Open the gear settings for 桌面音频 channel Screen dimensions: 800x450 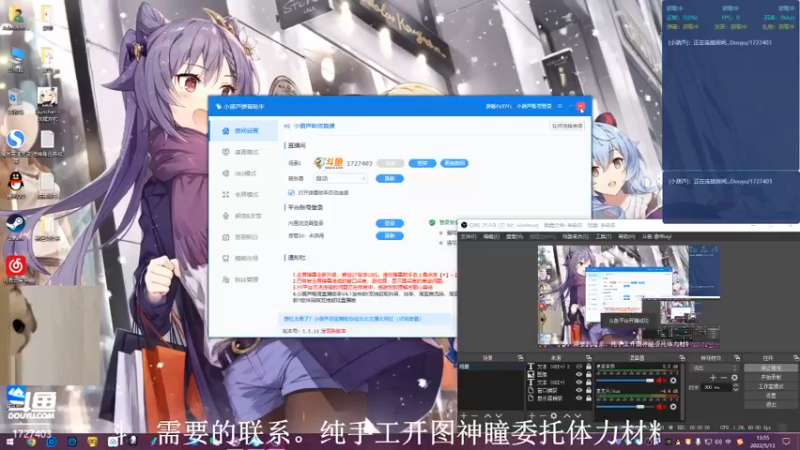[x=673, y=380]
